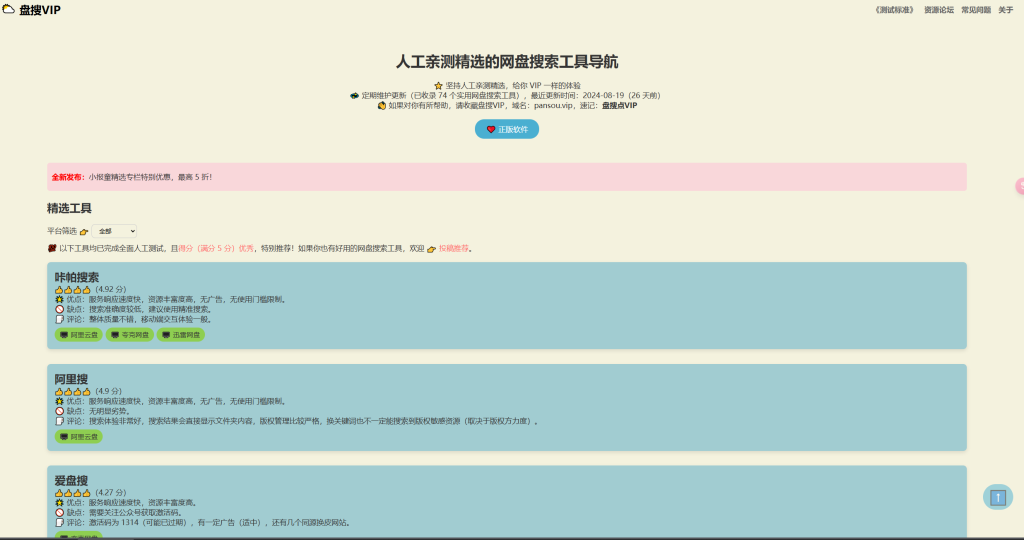Screen dimensions: 1024x540
Task: Select the 阿里云盘 tag in the 阿里搜 card
Action: tap(78, 437)
